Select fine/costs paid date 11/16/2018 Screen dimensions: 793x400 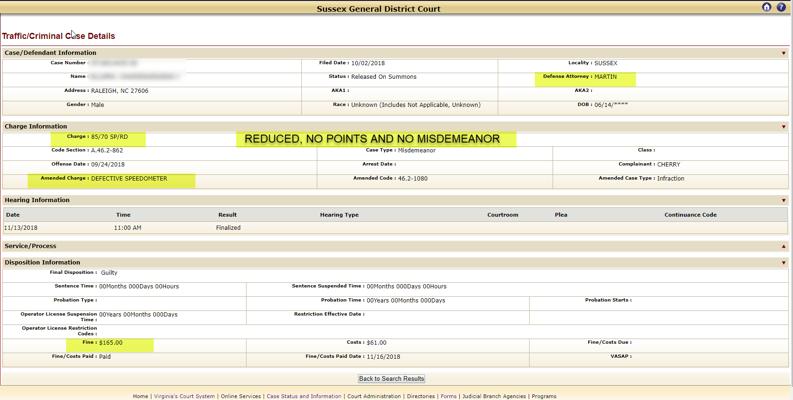tap(383, 357)
